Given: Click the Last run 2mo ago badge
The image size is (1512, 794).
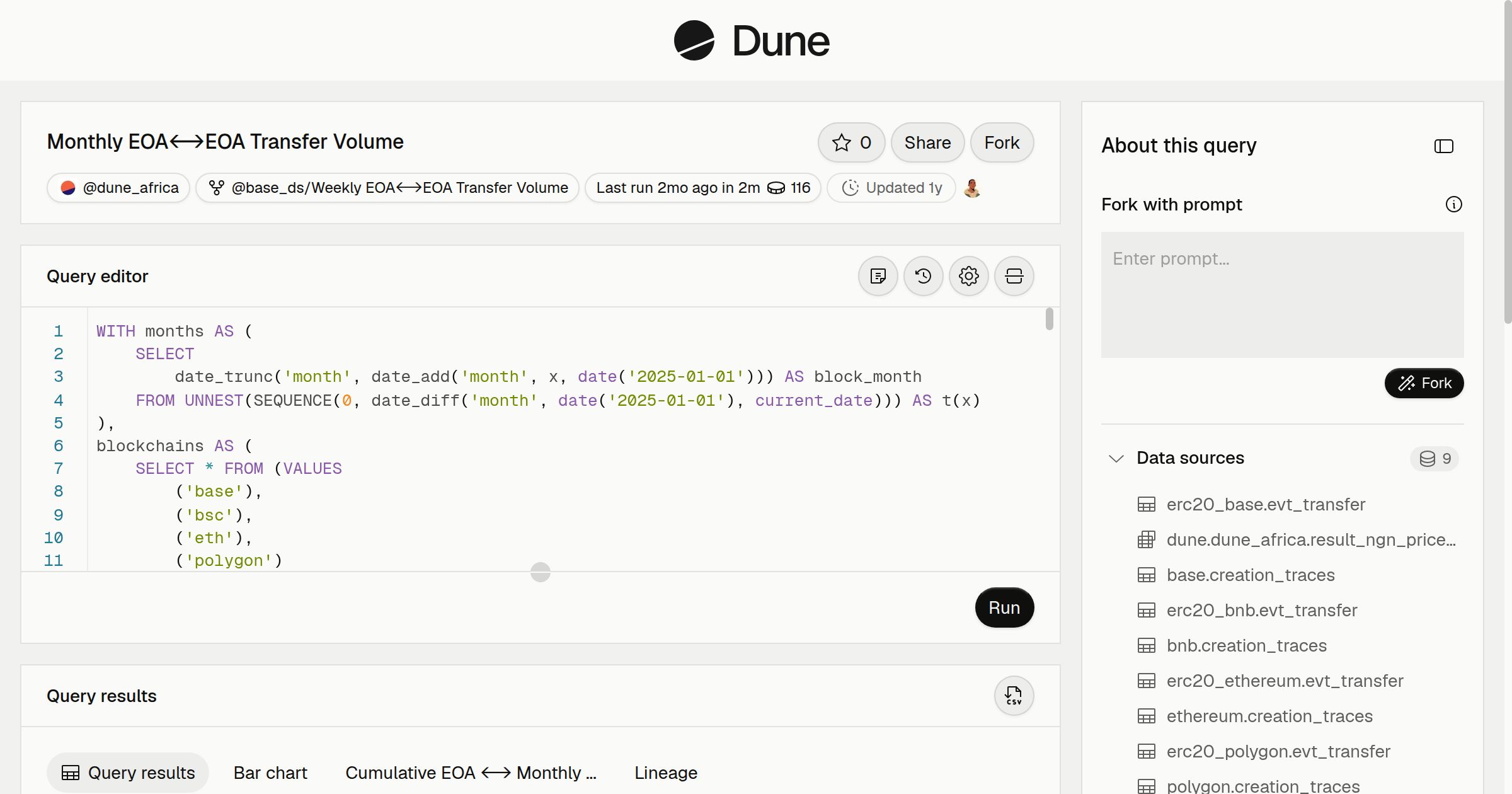Looking at the screenshot, I should click(703, 188).
